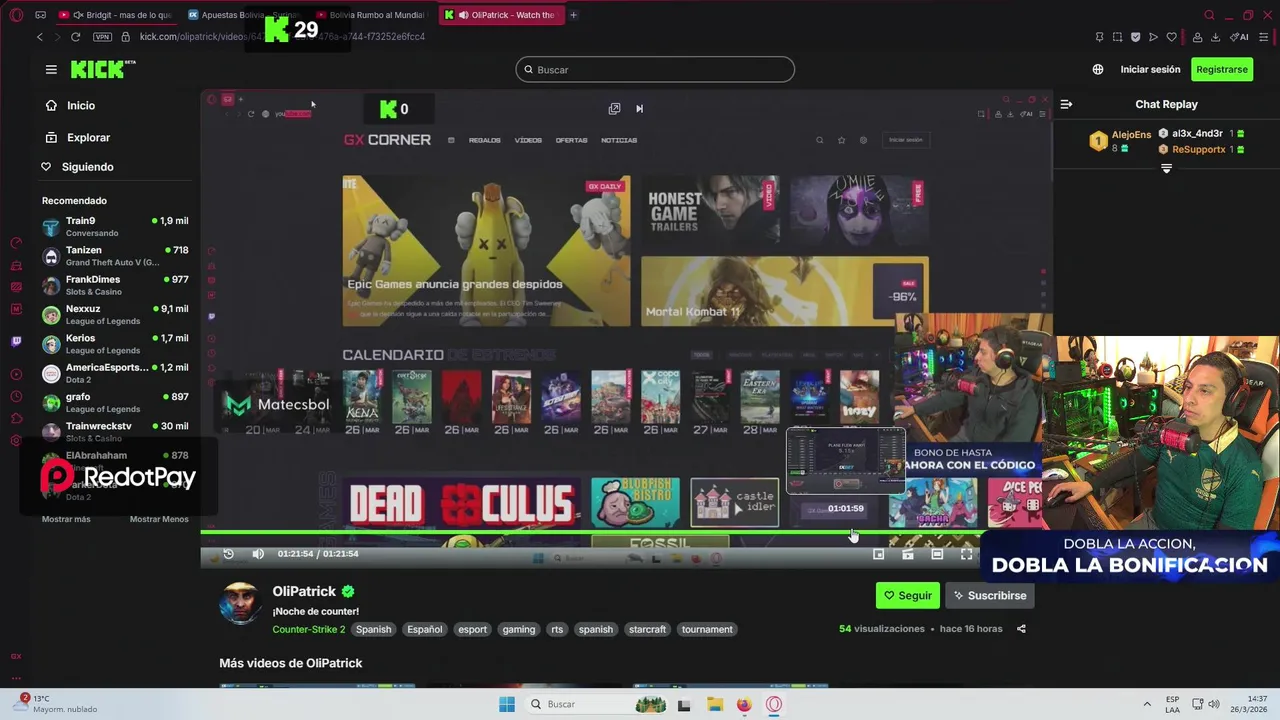Open the Opera easy setup menu
The height and width of the screenshot is (720, 1280).
pos(1264,37)
